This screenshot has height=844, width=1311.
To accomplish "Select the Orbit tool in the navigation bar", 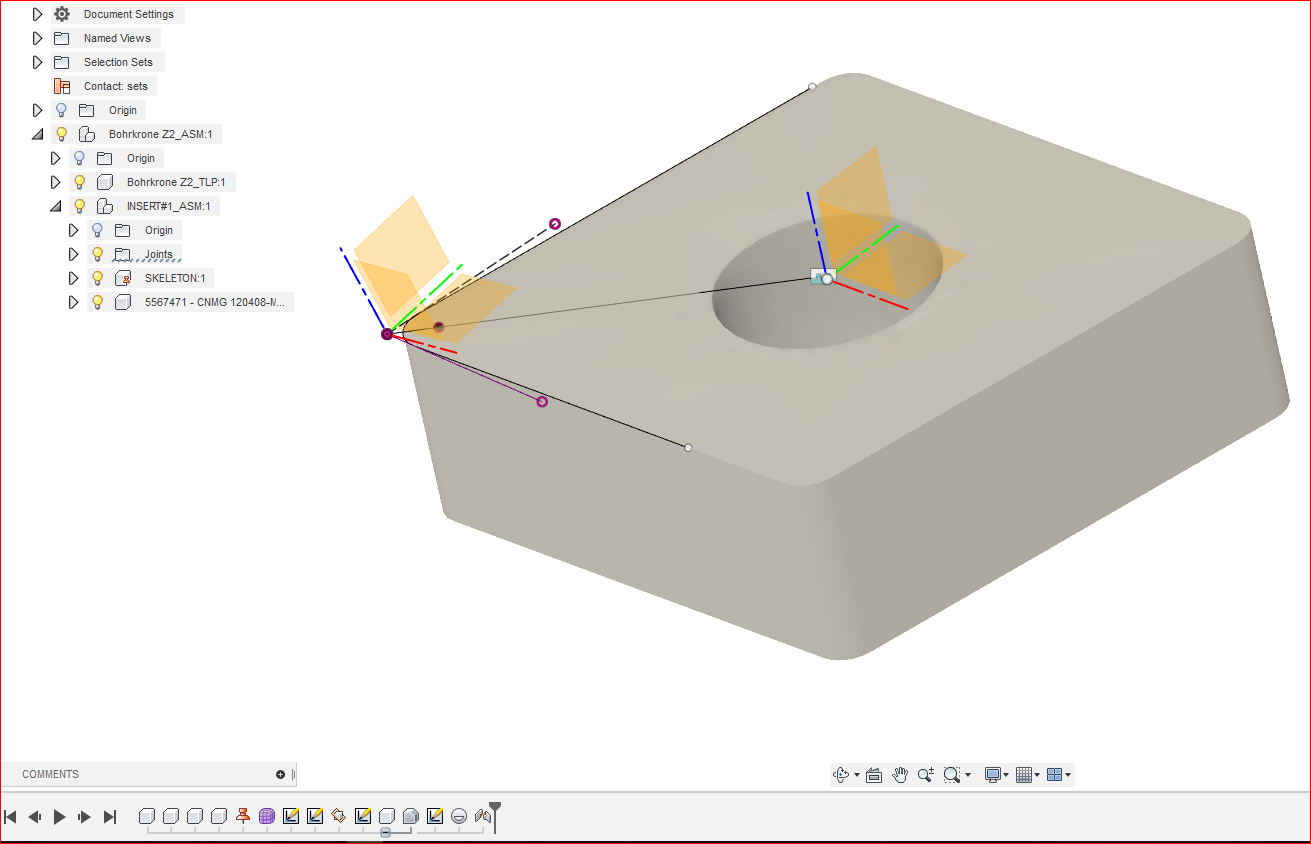I will point(843,774).
